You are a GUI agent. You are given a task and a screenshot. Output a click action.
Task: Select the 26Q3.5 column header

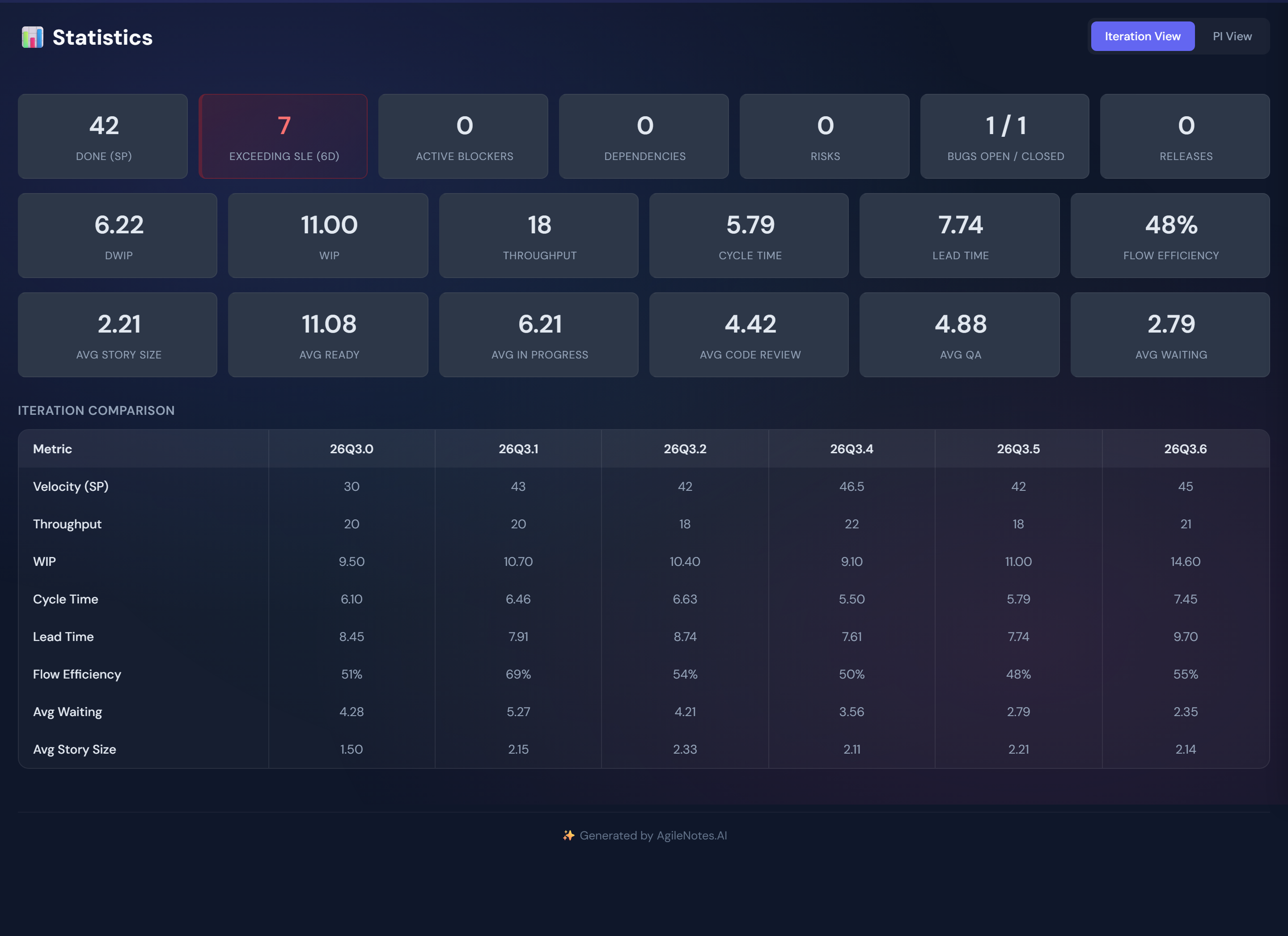pos(1018,449)
